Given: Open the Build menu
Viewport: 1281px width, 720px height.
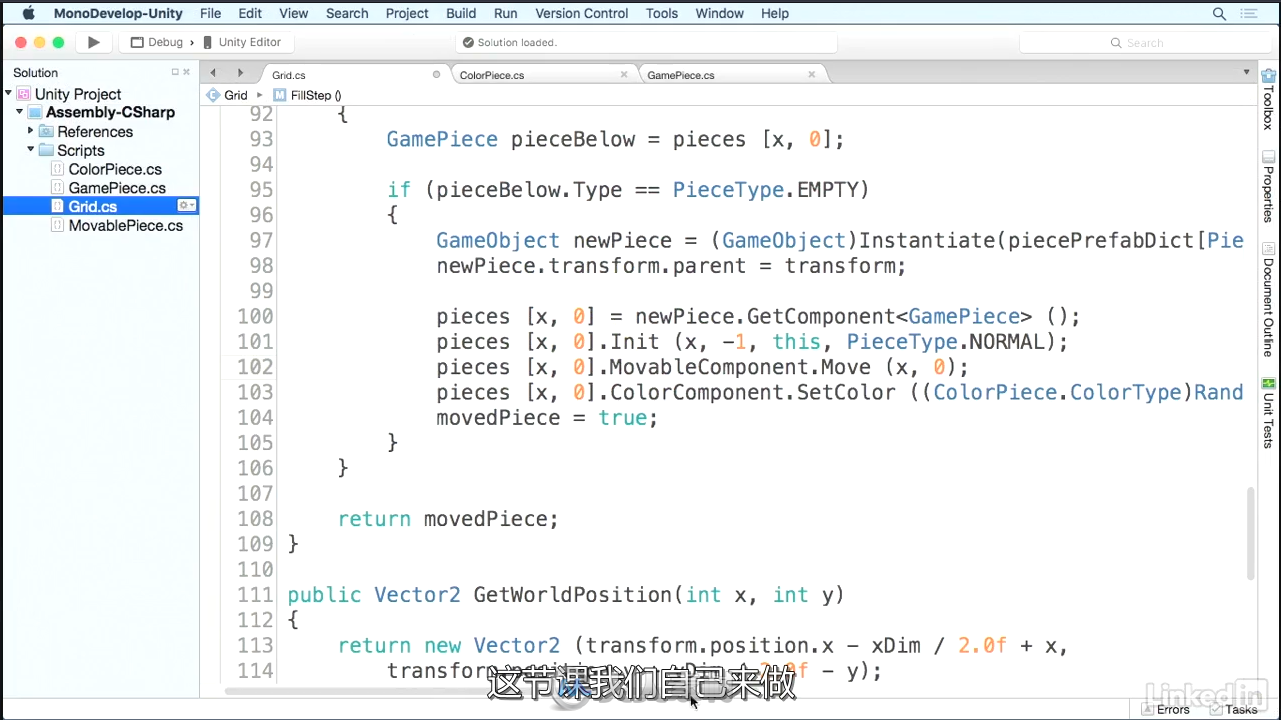Looking at the screenshot, I should pos(461,13).
